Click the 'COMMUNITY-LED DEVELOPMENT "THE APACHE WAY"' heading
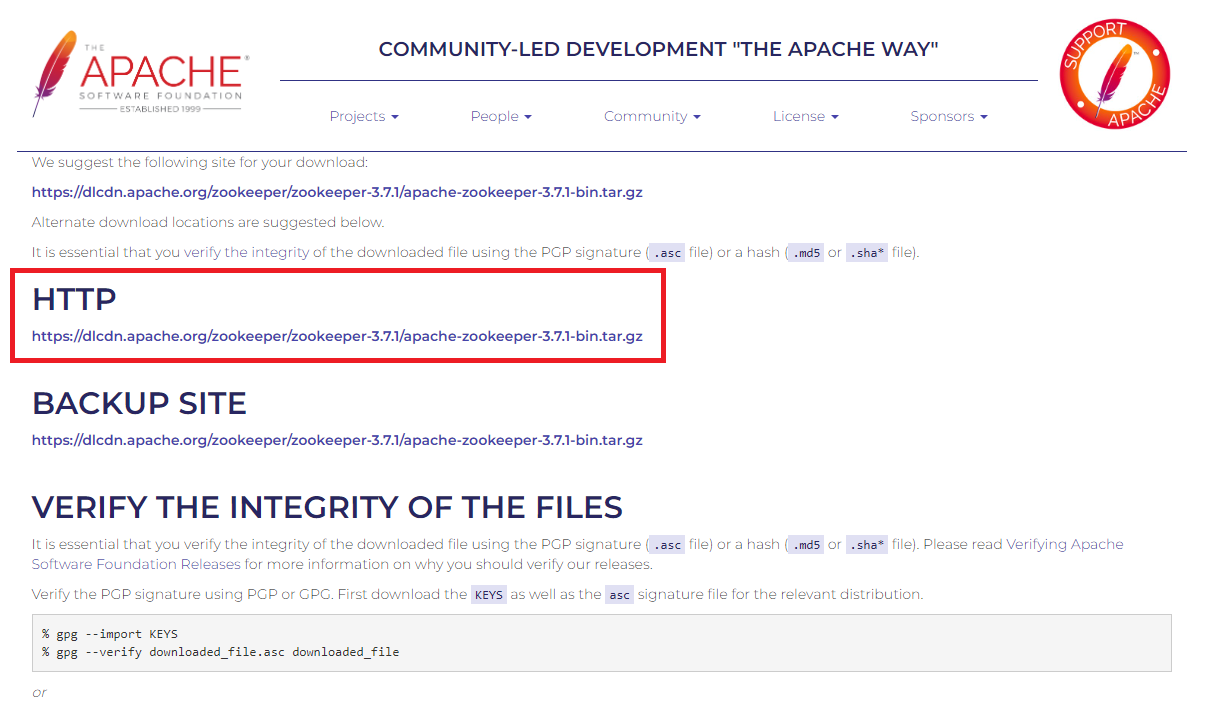Image resolution: width=1212 pixels, height=708 pixels. [x=659, y=49]
